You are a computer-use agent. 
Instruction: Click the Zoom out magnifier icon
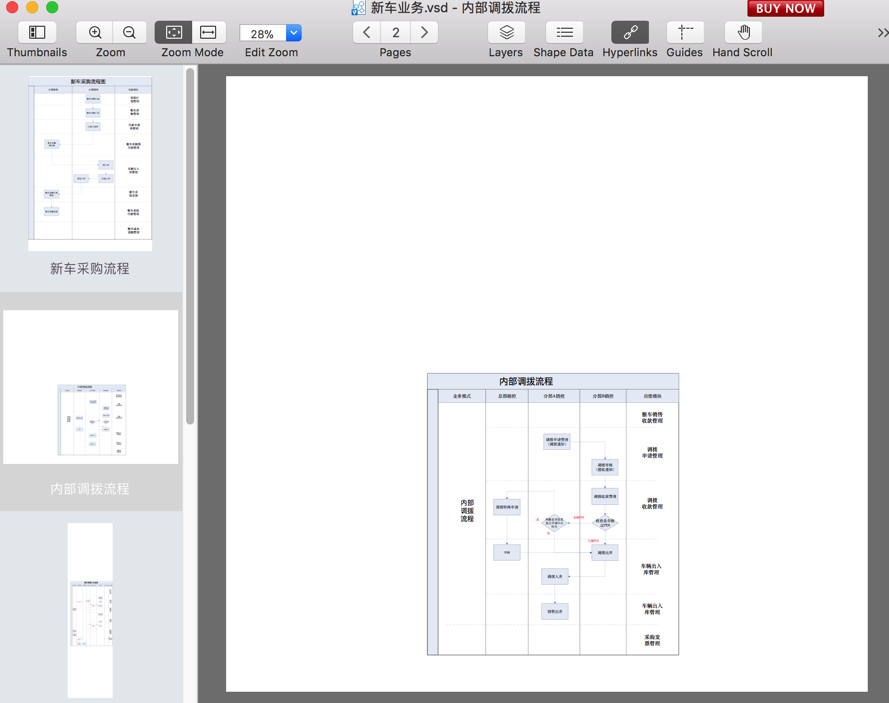click(x=129, y=32)
